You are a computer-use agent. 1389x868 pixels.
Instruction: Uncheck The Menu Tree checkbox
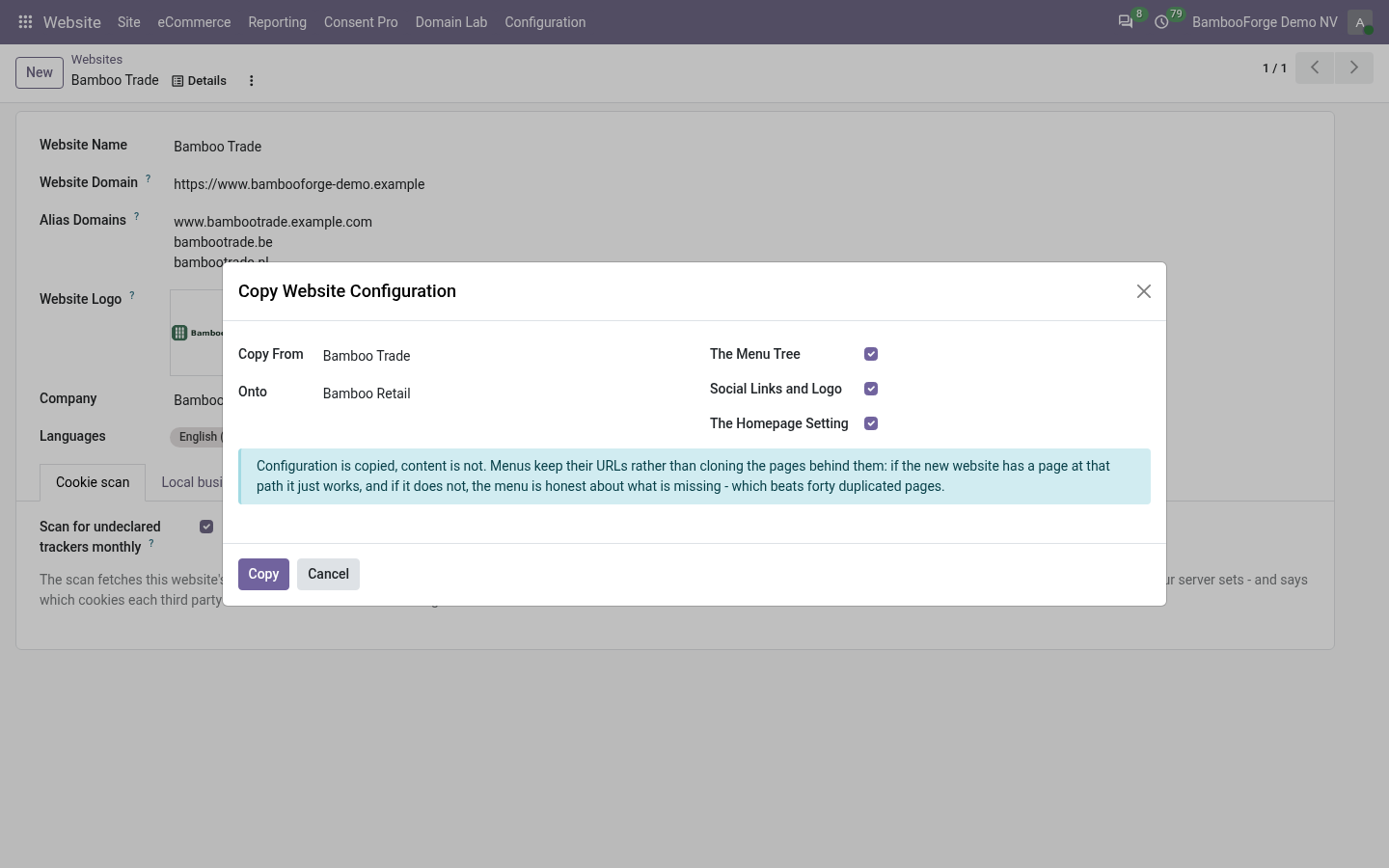871,354
